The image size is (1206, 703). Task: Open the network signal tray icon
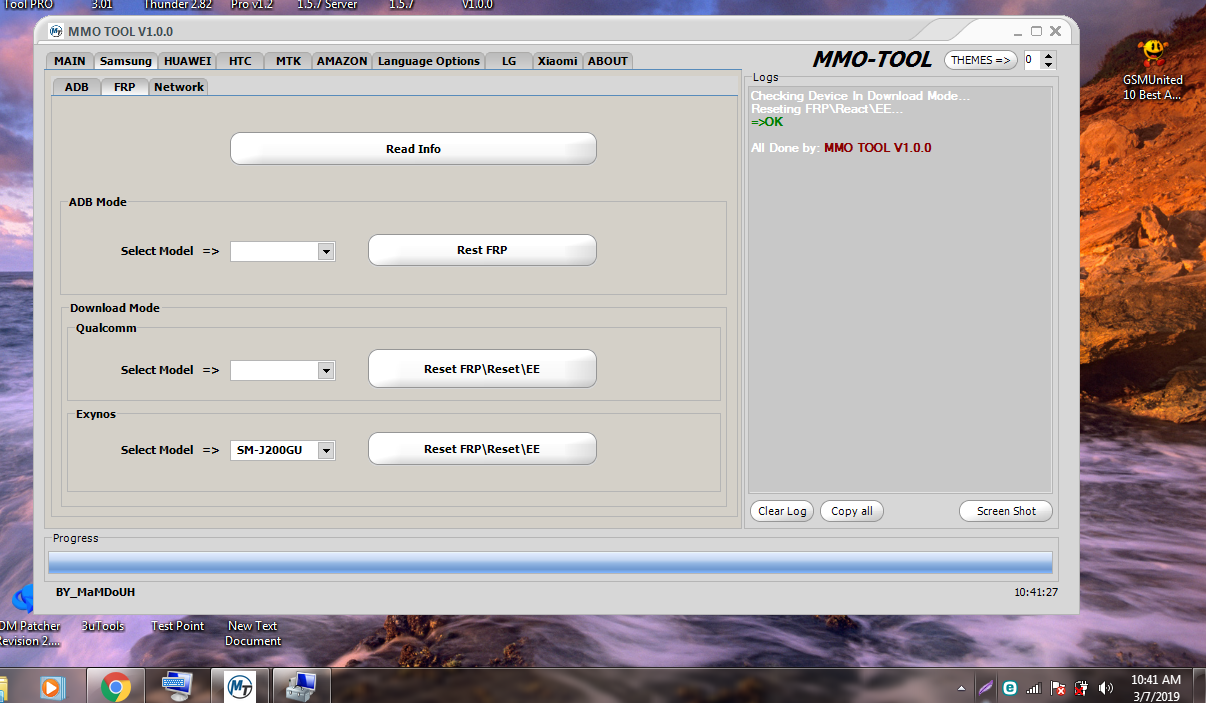[x=1034, y=688]
